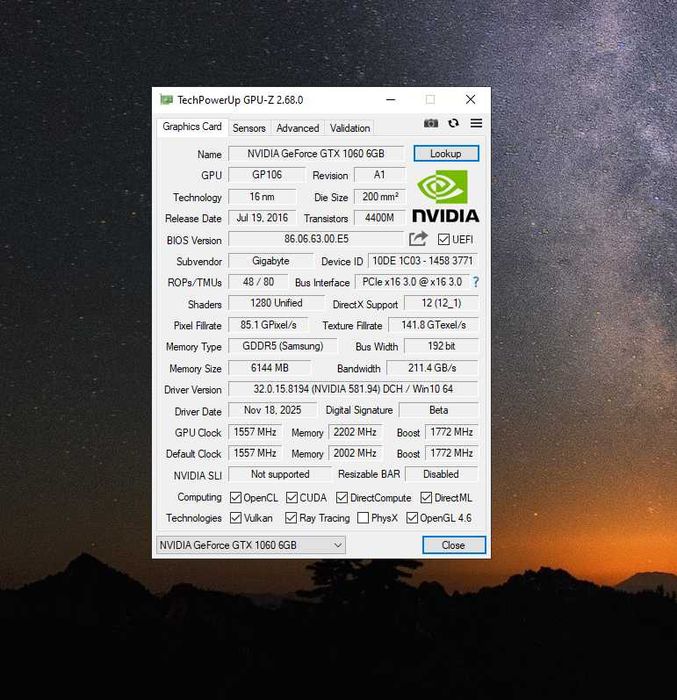The height and width of the screenshot is (700, 677).
Task: Click the Pixel Fillrate value 85.1 GPixel/s
Action: (x=268, y=325)
